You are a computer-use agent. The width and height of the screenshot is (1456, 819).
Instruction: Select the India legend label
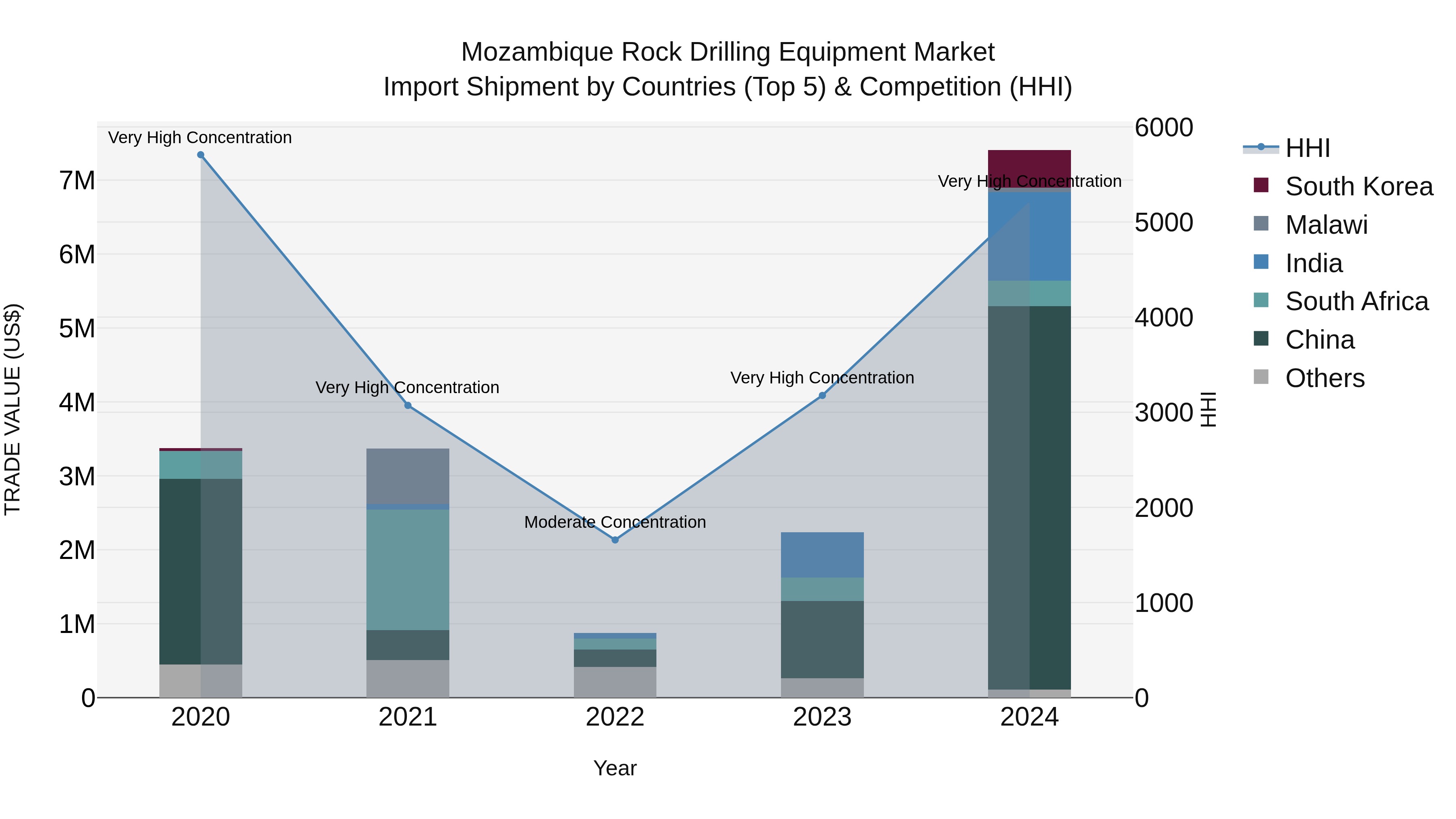(x=1314, y=263)
